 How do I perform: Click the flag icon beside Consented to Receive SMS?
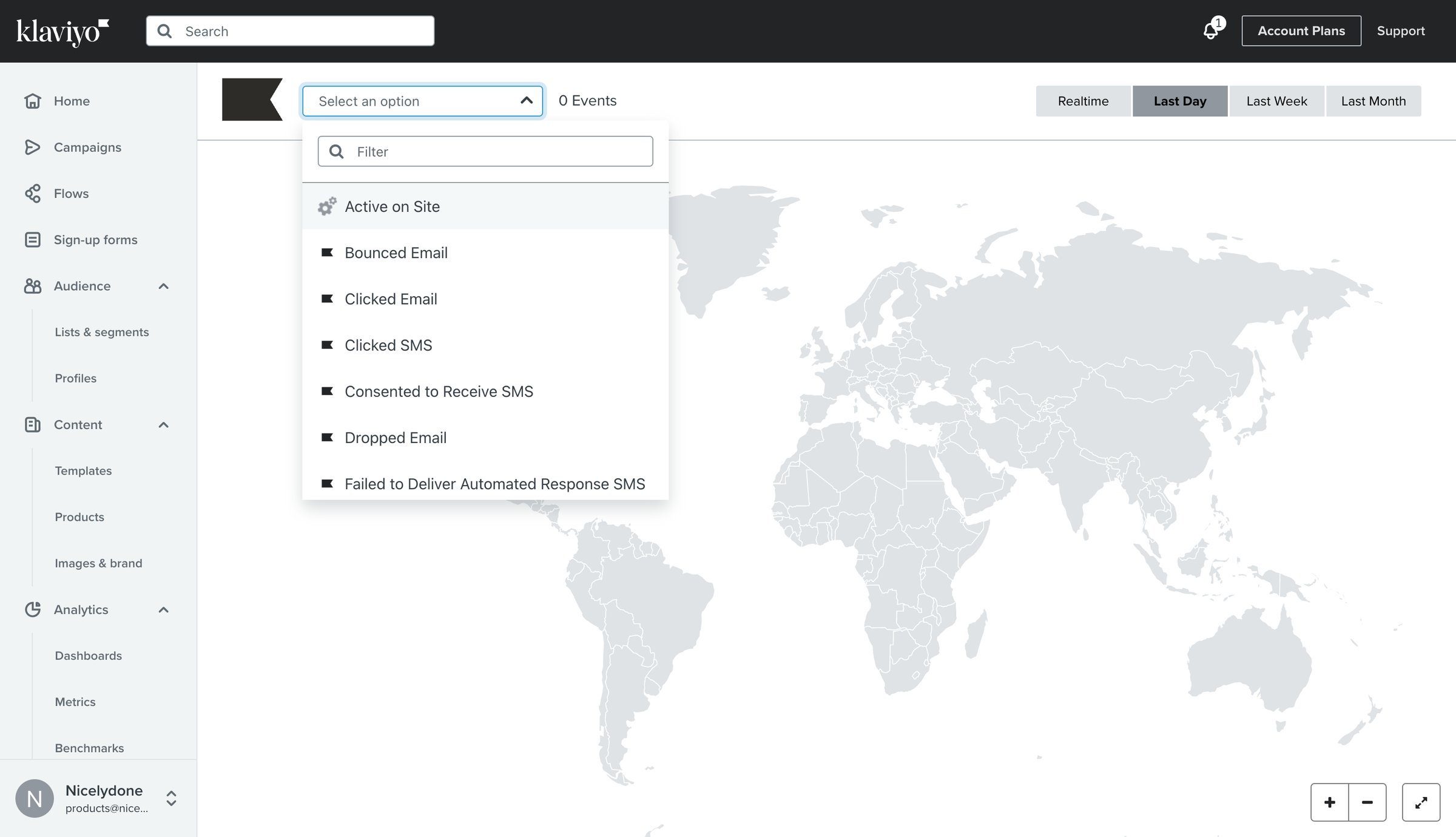click(x=327, y=391)
